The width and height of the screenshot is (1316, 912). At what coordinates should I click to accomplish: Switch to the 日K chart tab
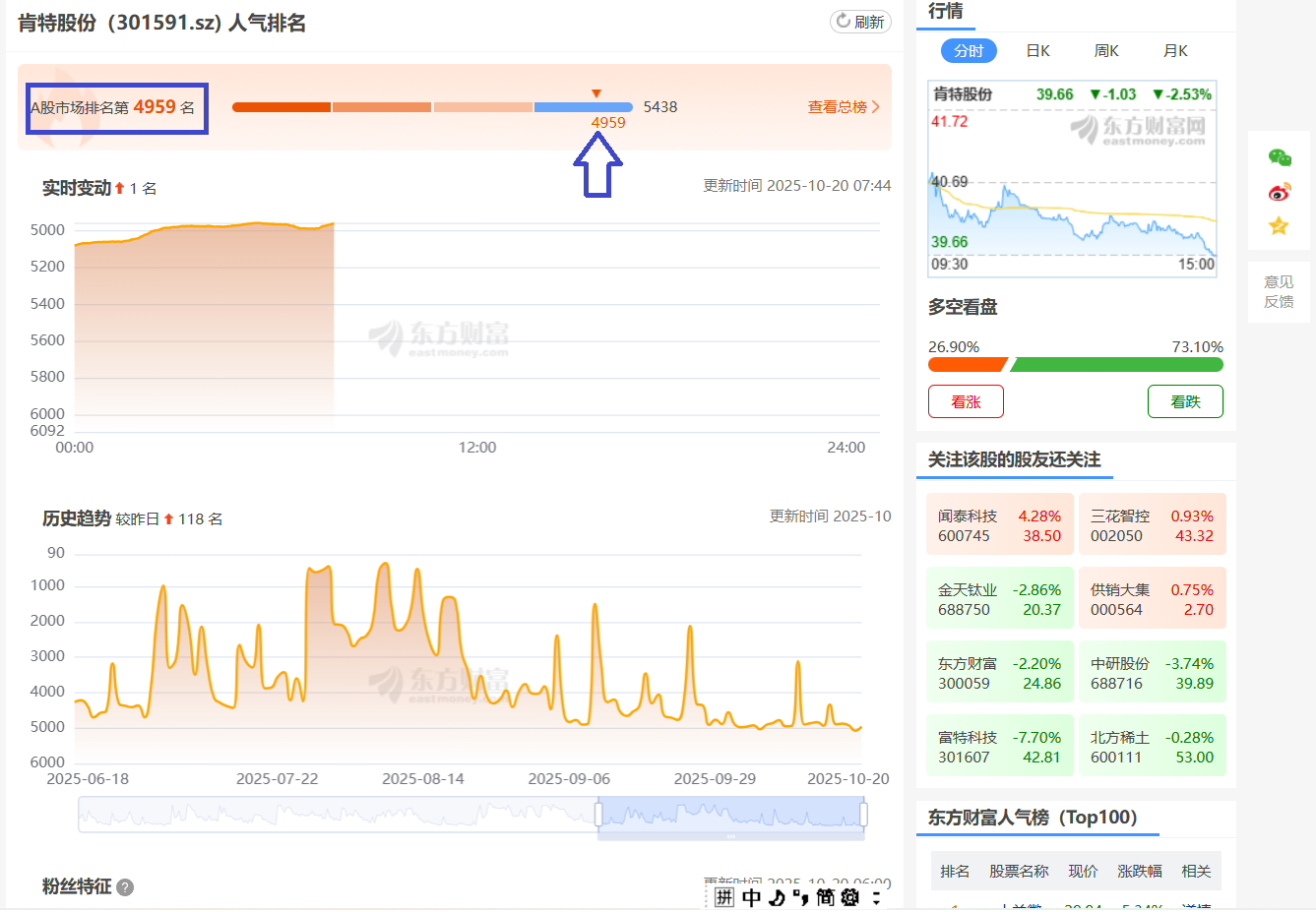pyautogui.click(x=1037, y=51)
